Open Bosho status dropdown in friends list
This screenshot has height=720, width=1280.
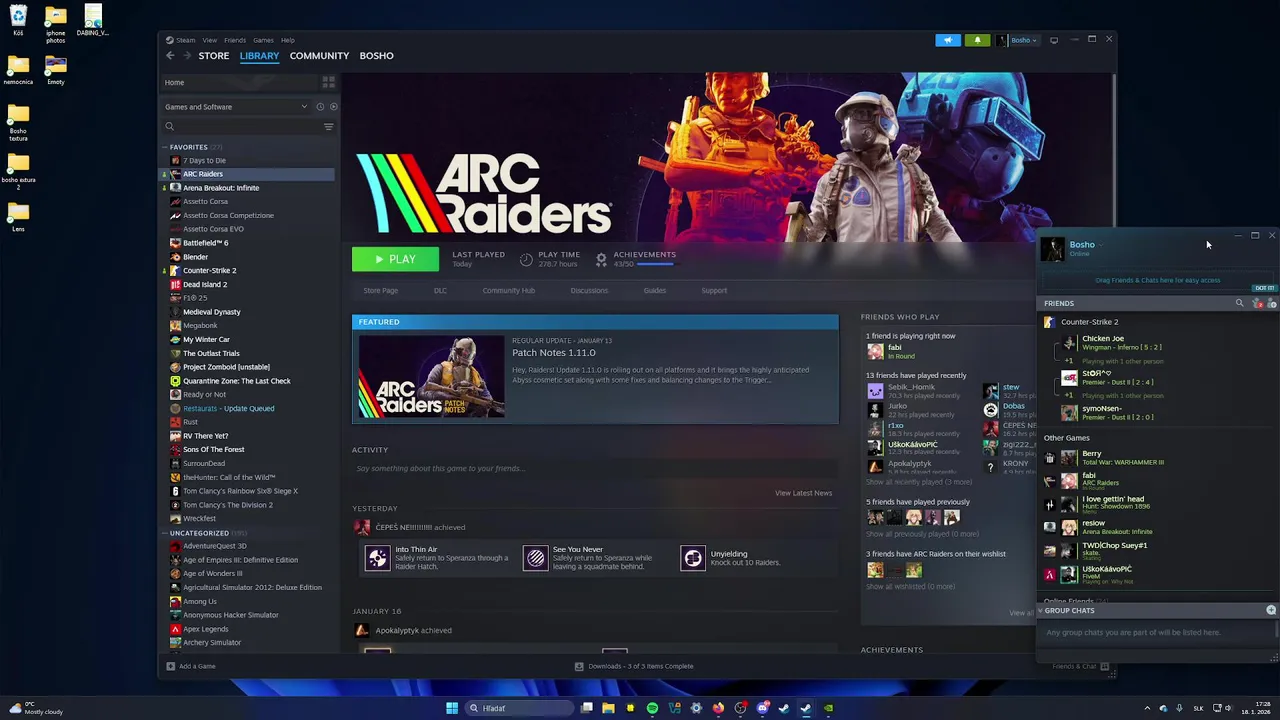[x=1099, y=244]
